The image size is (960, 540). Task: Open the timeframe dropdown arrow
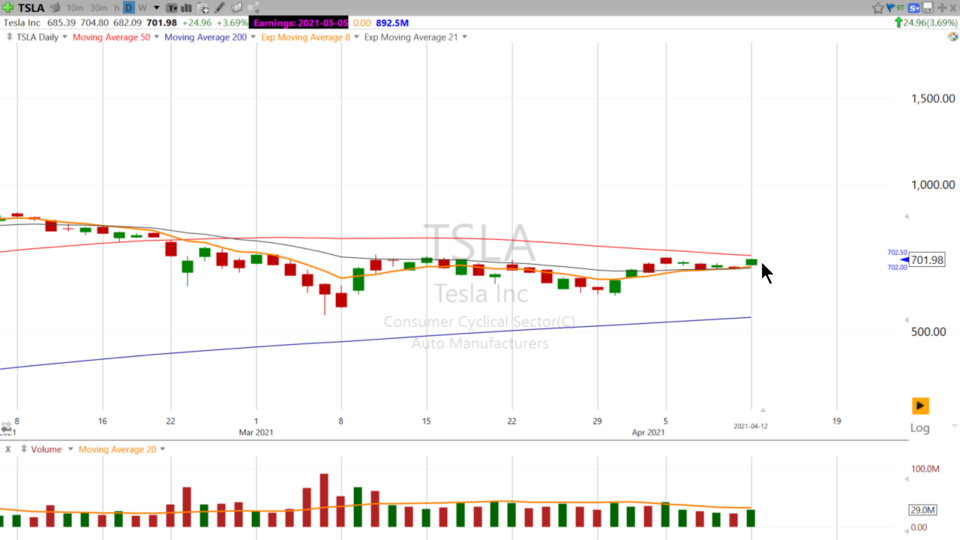coord(156,8)
